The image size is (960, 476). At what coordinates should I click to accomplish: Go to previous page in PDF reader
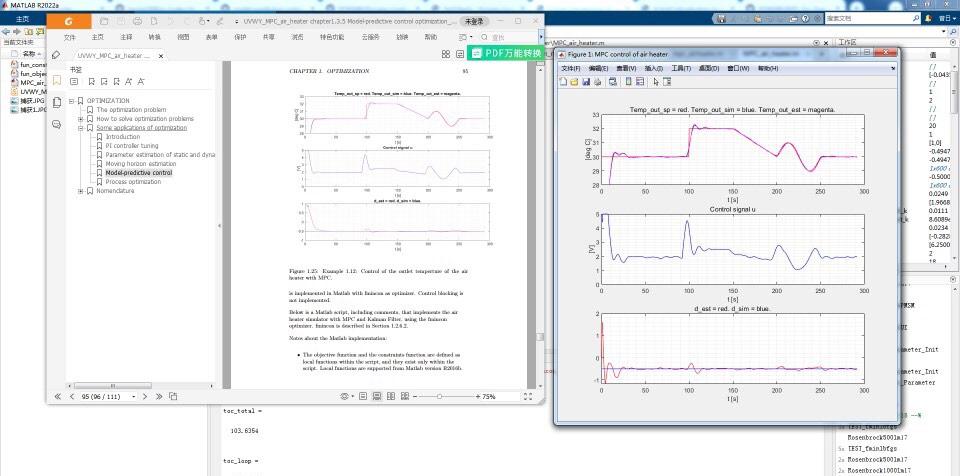pyautogui.click(x=72, y=396)
